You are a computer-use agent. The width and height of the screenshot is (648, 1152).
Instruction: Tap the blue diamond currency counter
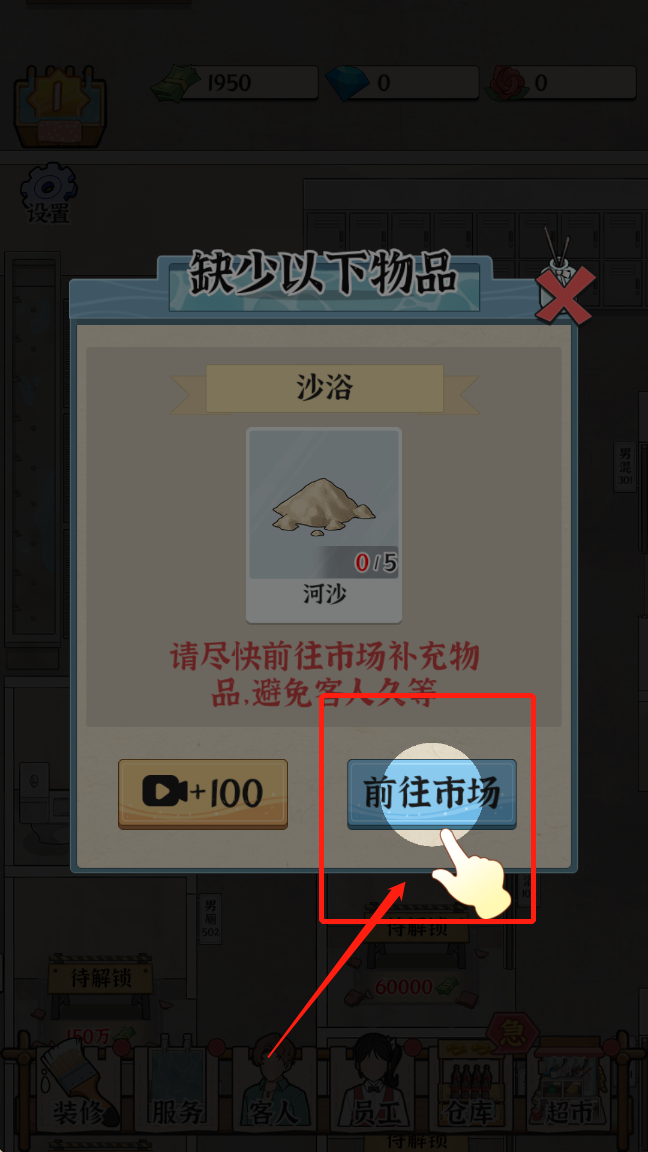click(402, 82)
